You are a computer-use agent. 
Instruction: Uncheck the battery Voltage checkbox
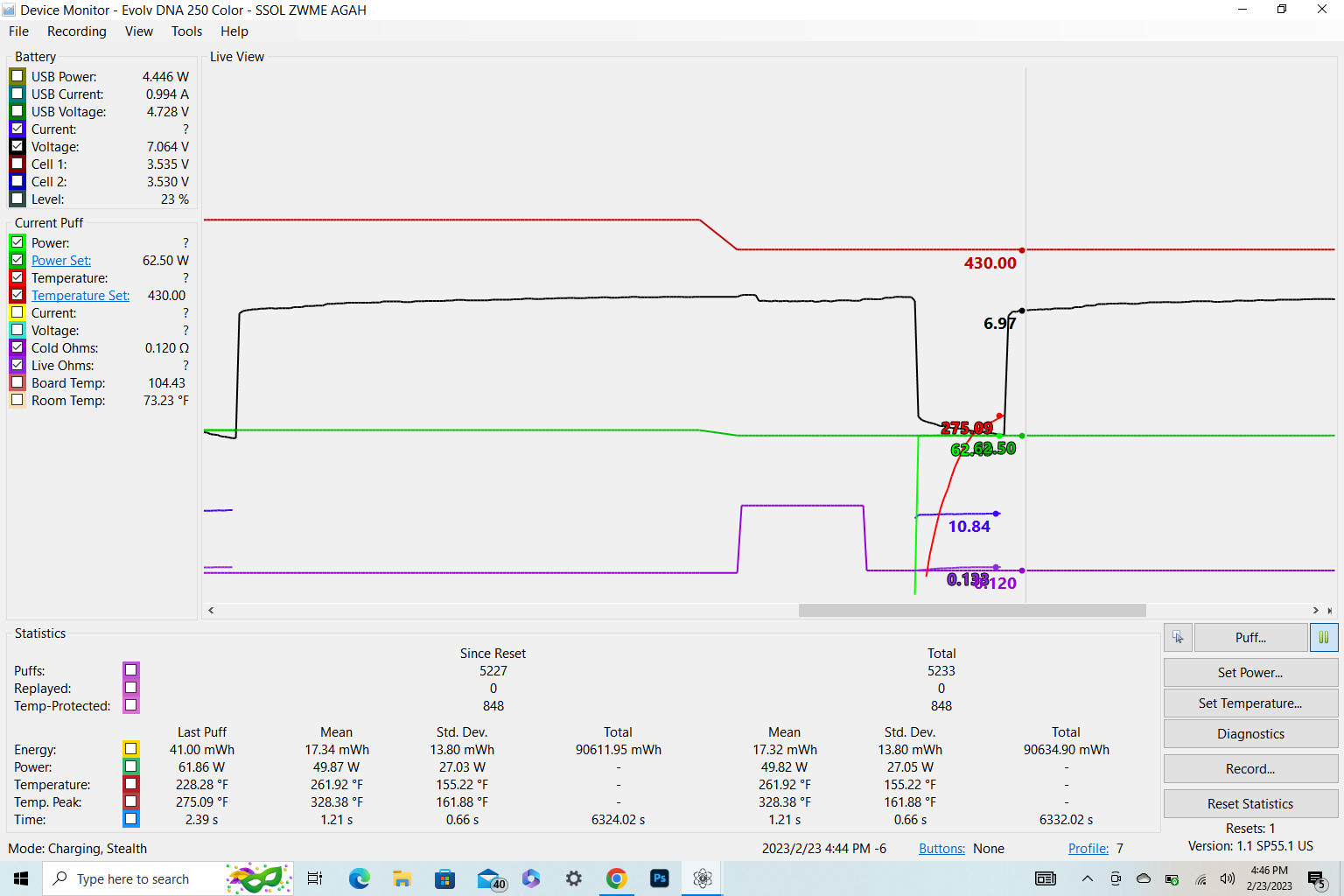point(17,147)
